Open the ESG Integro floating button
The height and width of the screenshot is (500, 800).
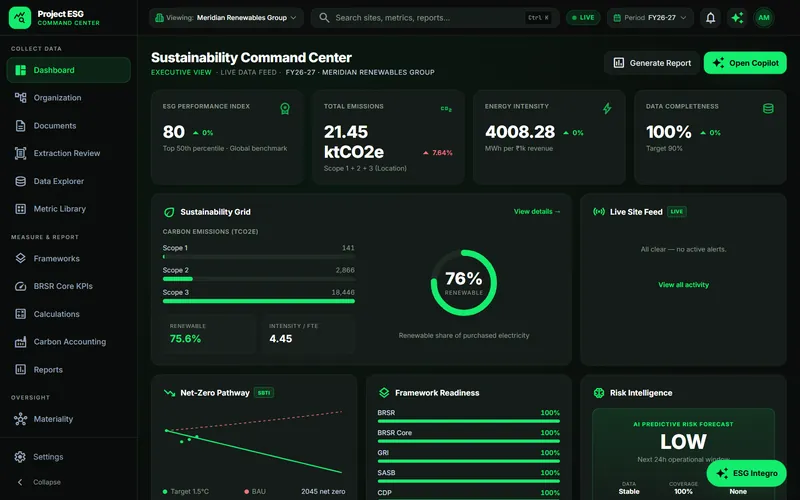(x=746, y=473)
